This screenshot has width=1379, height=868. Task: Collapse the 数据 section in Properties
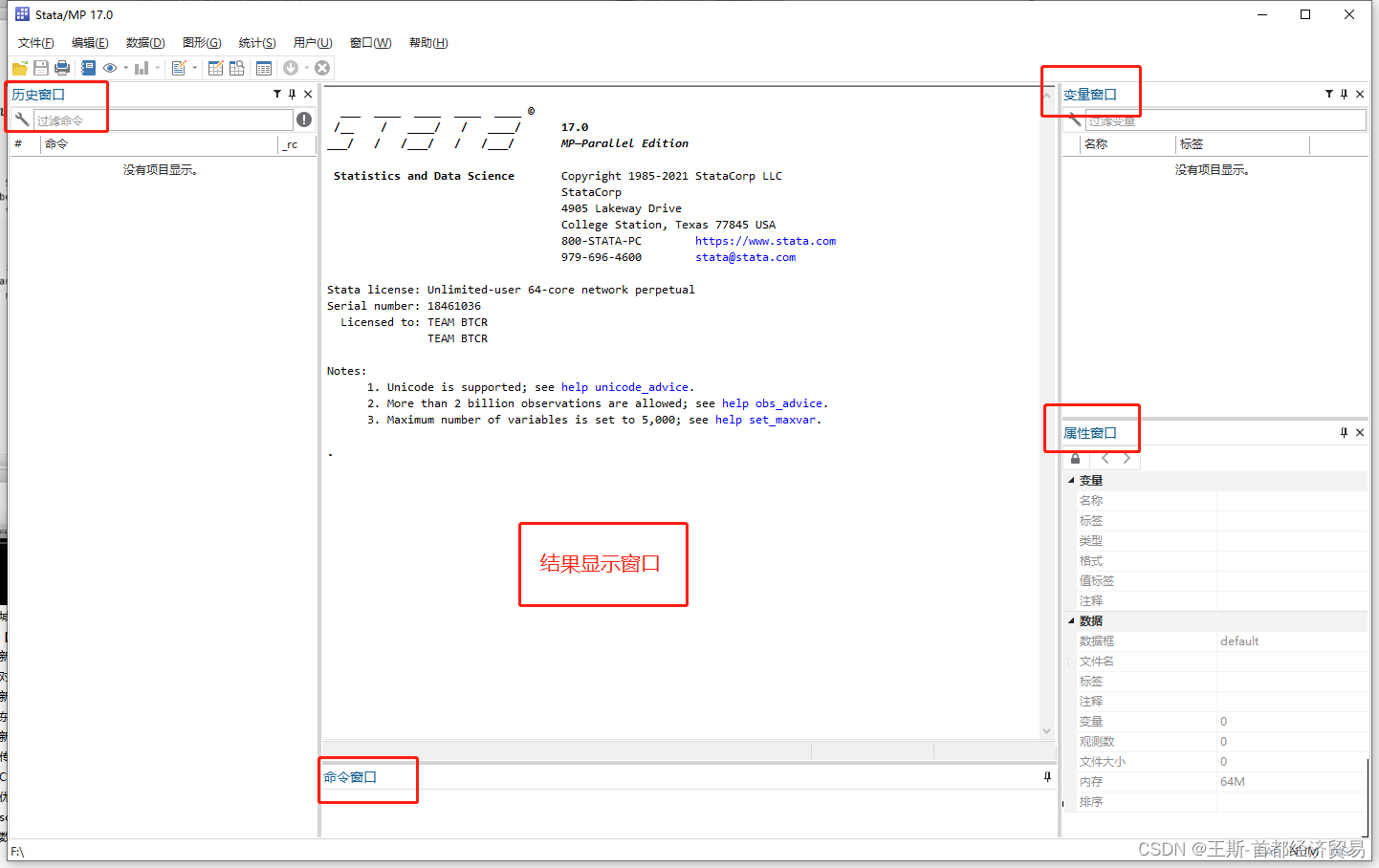click(1071, 621)
